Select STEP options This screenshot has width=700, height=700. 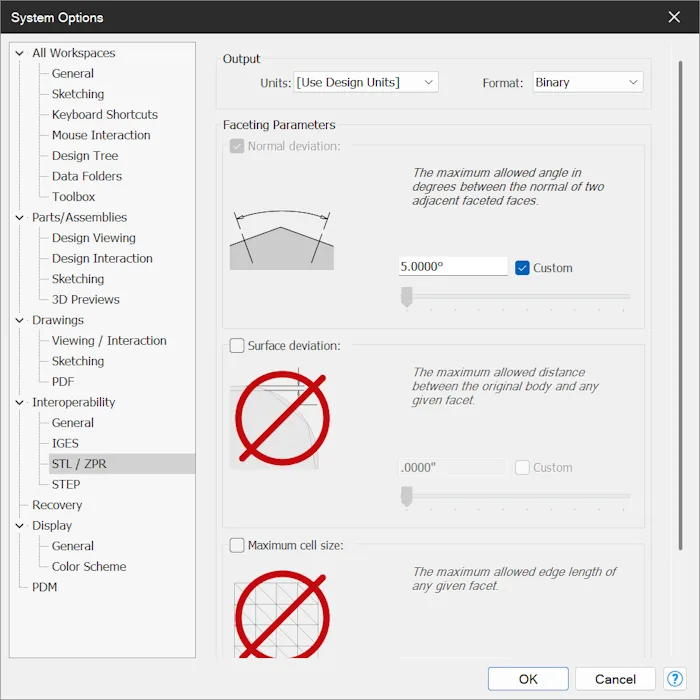click(x=66, y=484)
